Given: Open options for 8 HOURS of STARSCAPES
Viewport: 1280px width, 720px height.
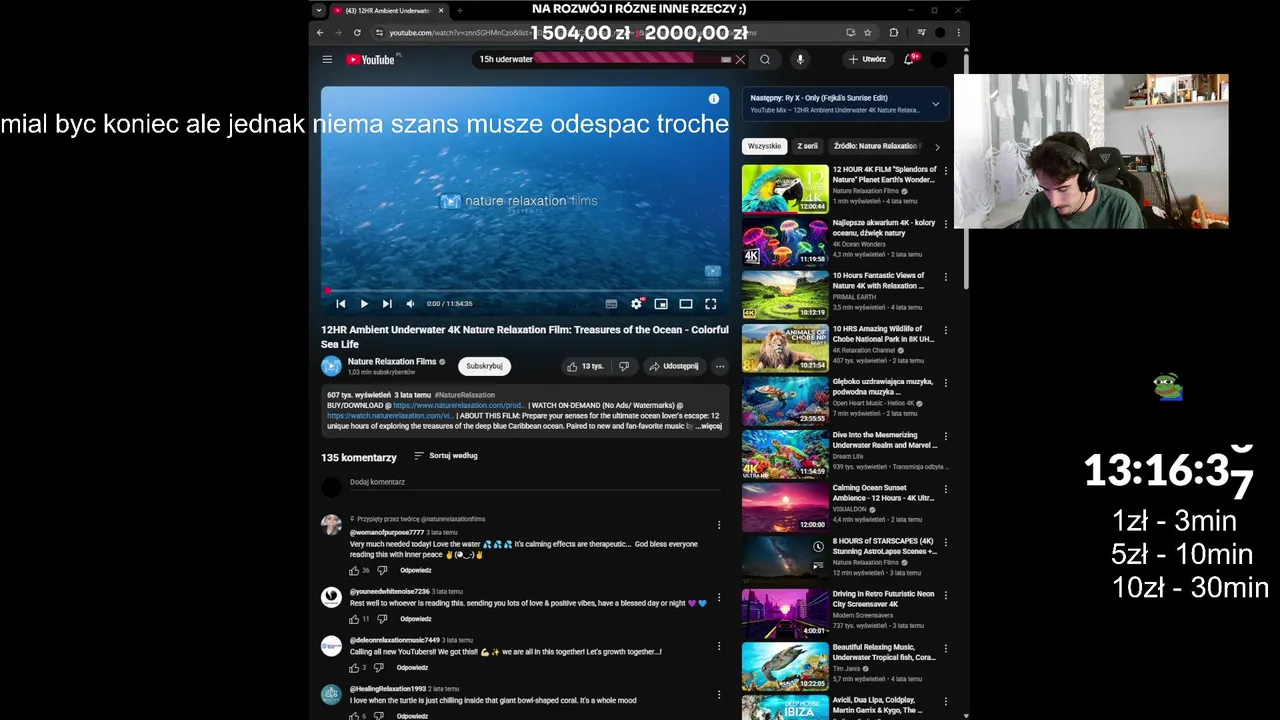Looking at the screenshot, I should pyautogui.click(x=945, y=543).
